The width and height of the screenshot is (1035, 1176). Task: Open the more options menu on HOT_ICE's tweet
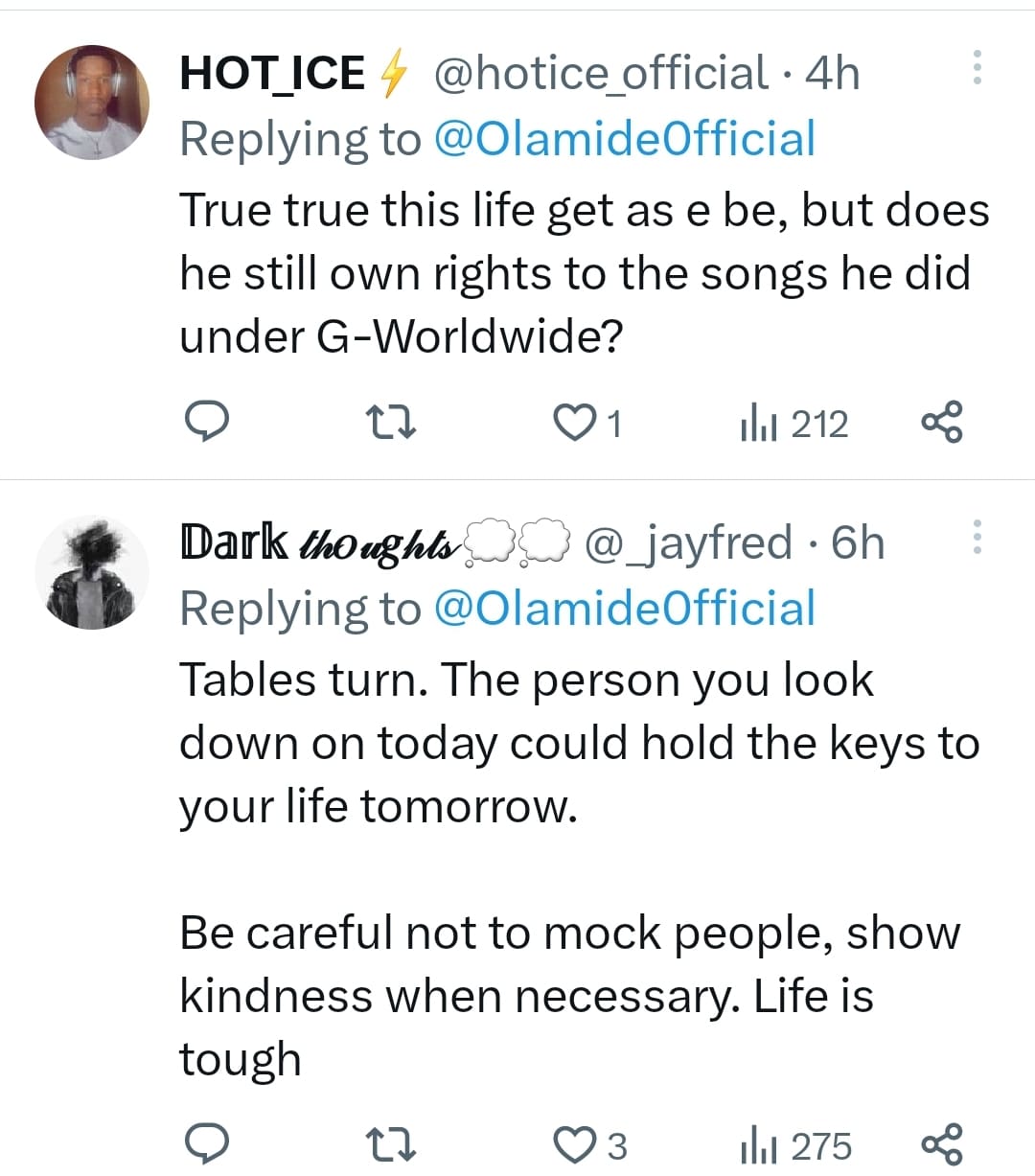[977, 69]
